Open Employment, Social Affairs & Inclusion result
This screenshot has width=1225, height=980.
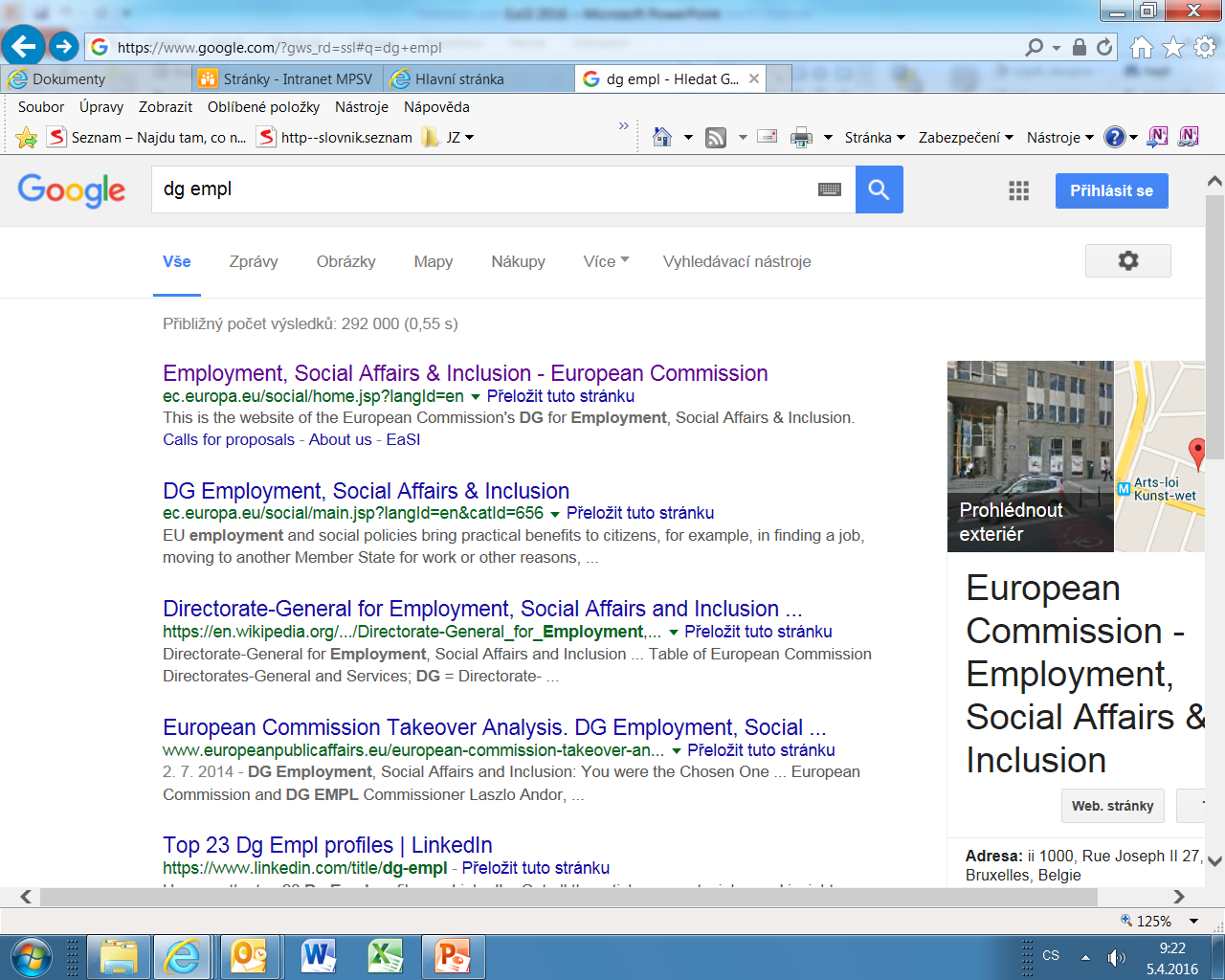465,373
